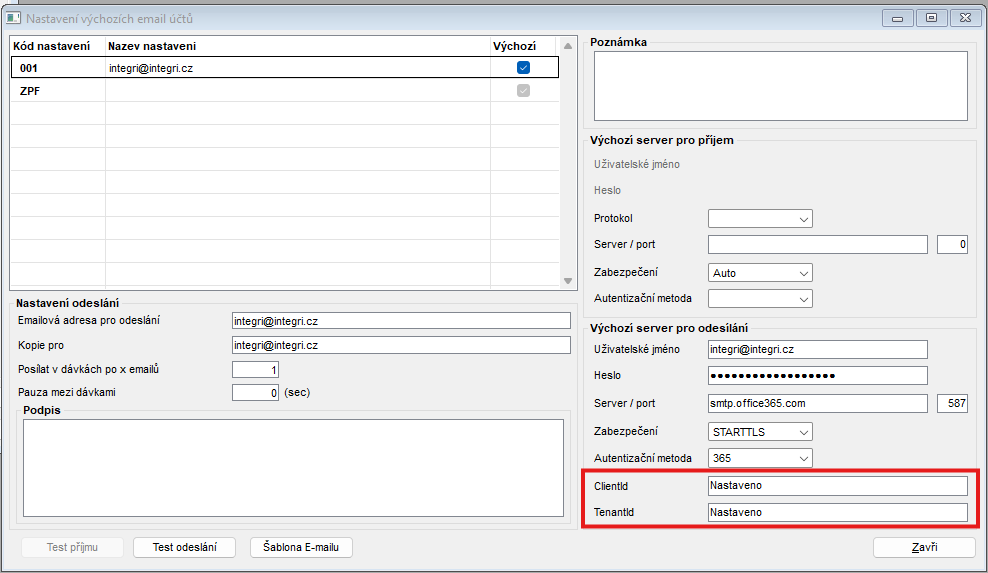Click the Šablona E-mailu button
Screen dimensions: 988x573
[x=301, y=547]
